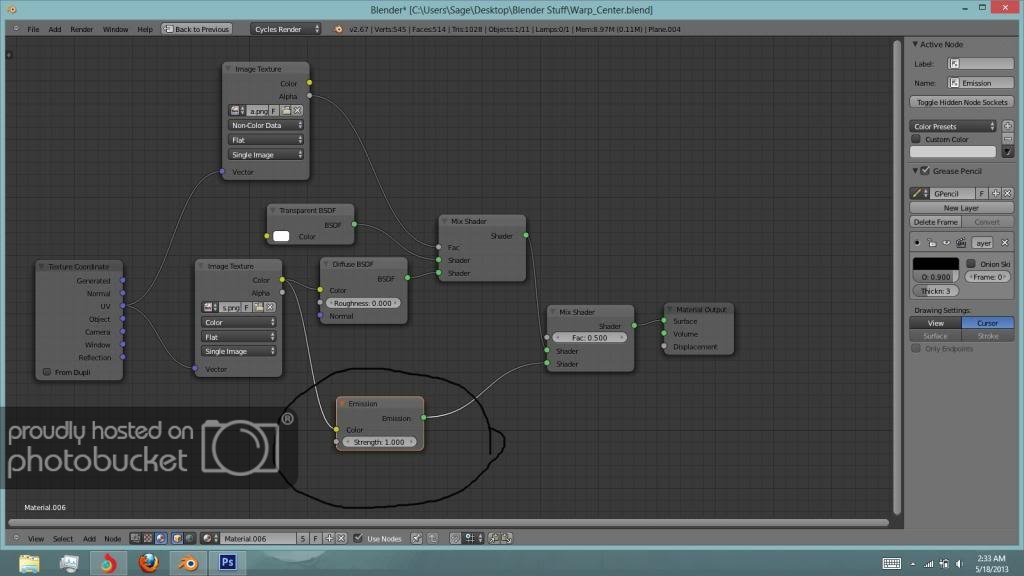Viewport: 1024px width, 576px height.
Task: Open file icon on a.png texture node
Action: pyautogui.click(x=285, y=111)
